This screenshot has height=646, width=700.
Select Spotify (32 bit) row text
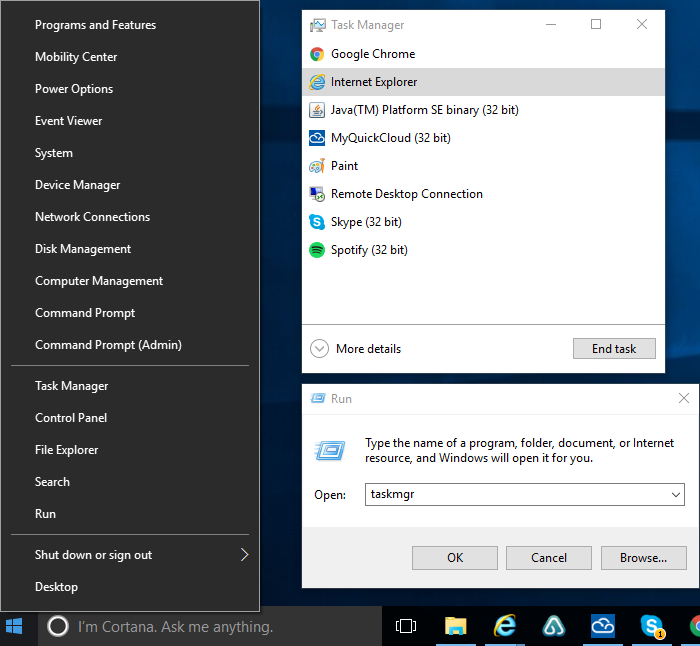click(369, 250)
